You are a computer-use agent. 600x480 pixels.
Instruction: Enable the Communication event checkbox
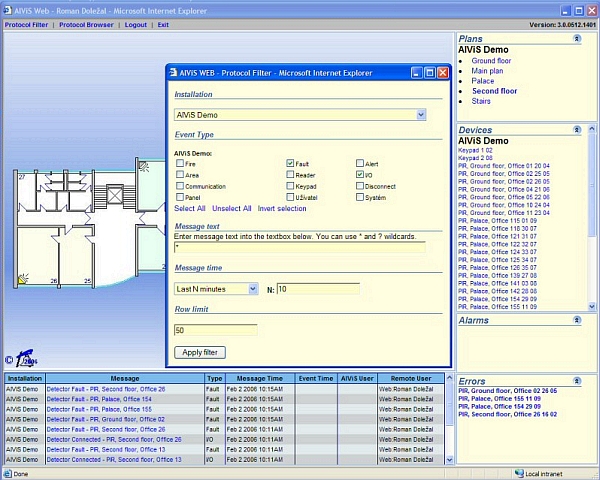coord(180,186)
